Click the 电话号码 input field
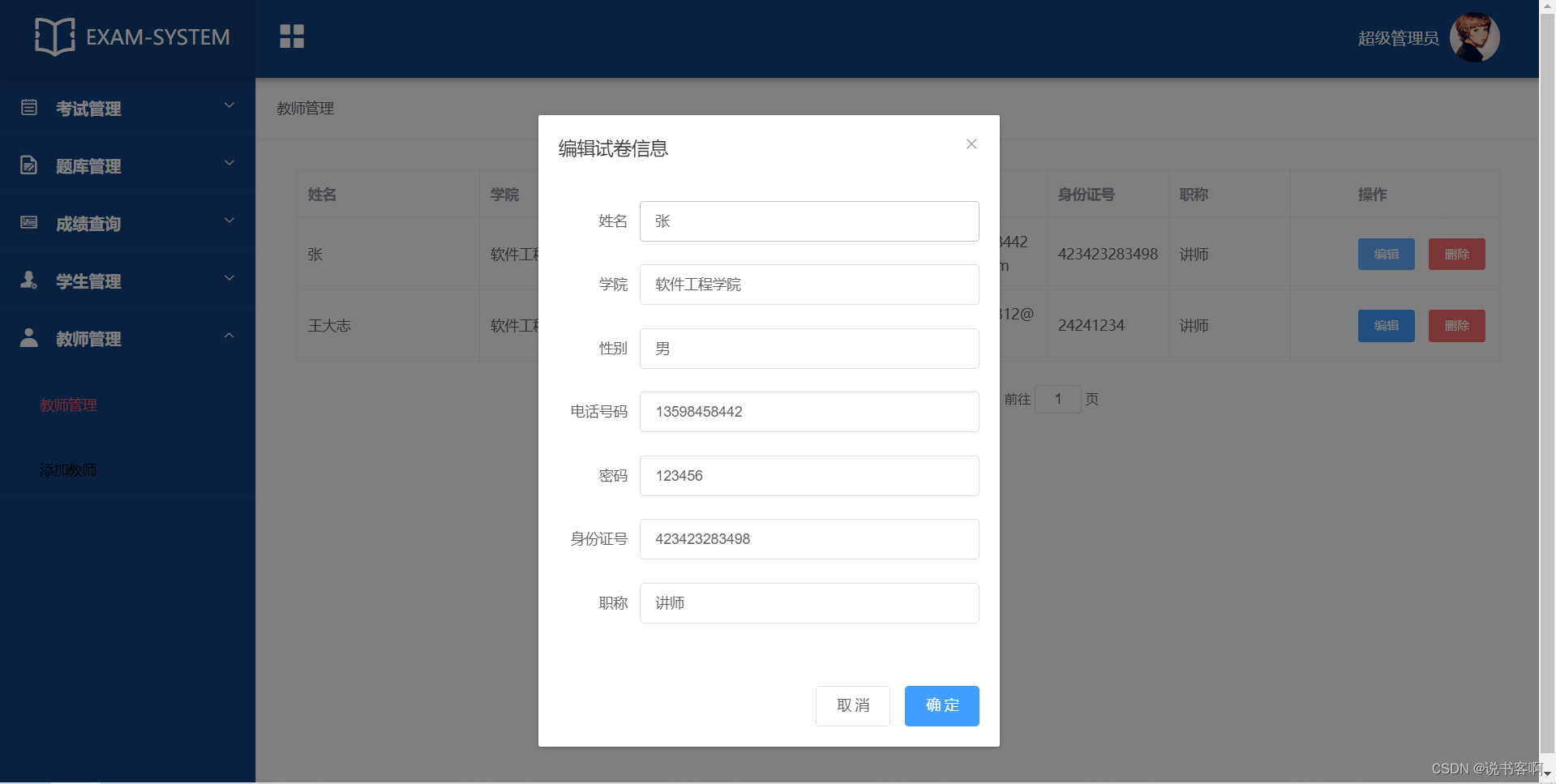 [809, 412]
